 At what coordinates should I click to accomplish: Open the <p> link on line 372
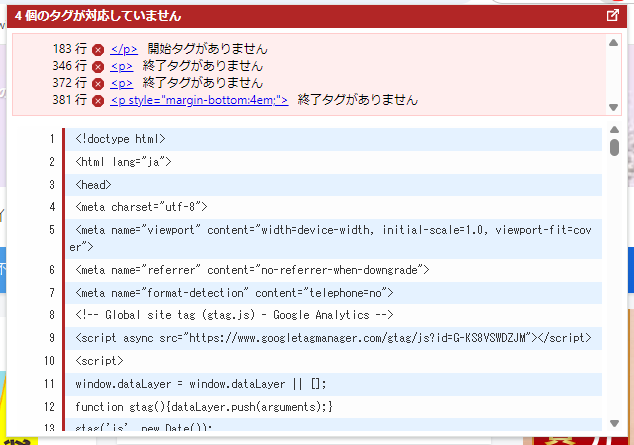pyautogui.click(x=122, y=83)
